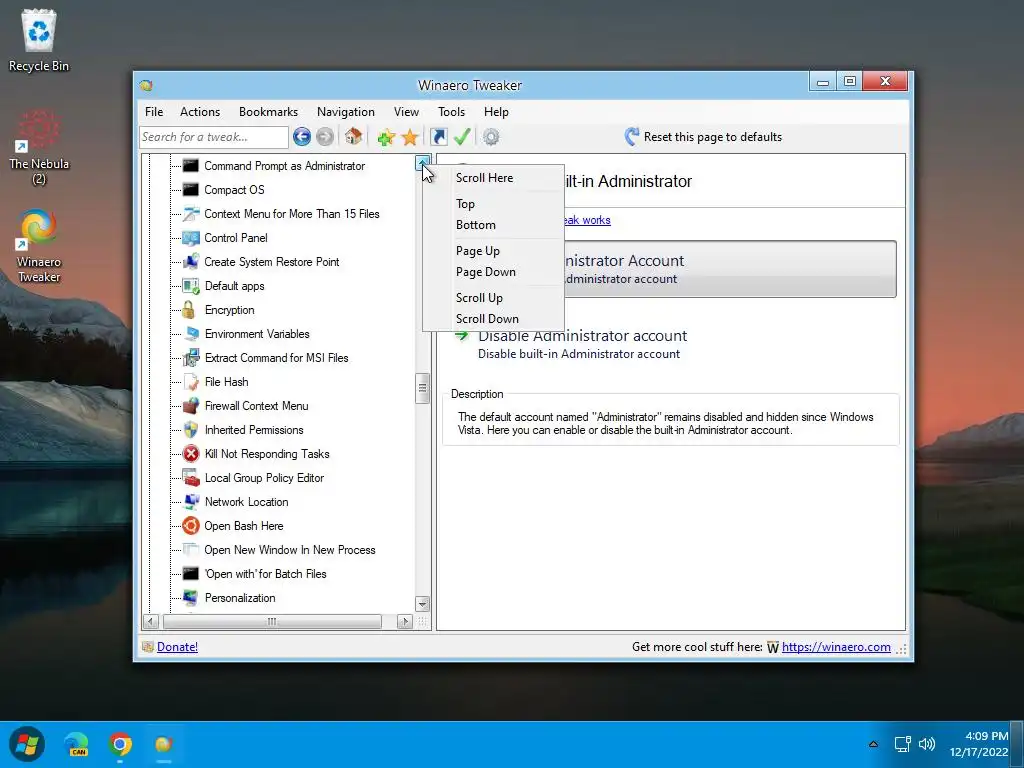Image resolution: width=1024 pixels, height=768 pixels.
Task: Select Environment Variables tree item
Action: [257, 334]
